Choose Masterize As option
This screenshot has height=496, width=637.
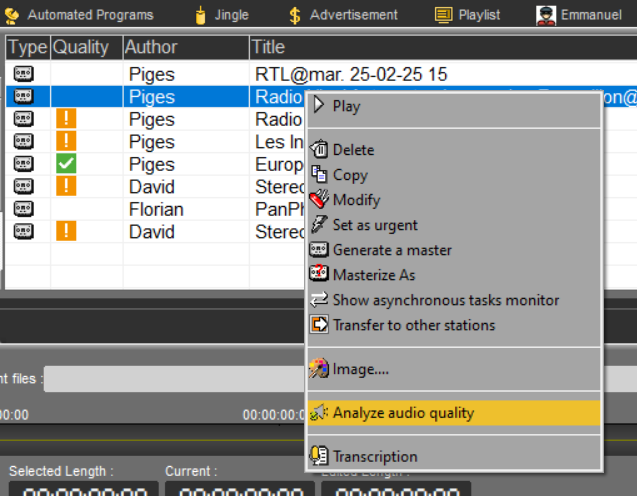(373, 275)
